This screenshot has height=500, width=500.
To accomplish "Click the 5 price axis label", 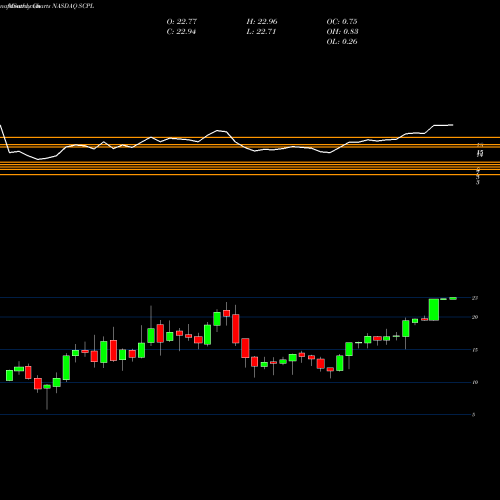I will [474, 415].
